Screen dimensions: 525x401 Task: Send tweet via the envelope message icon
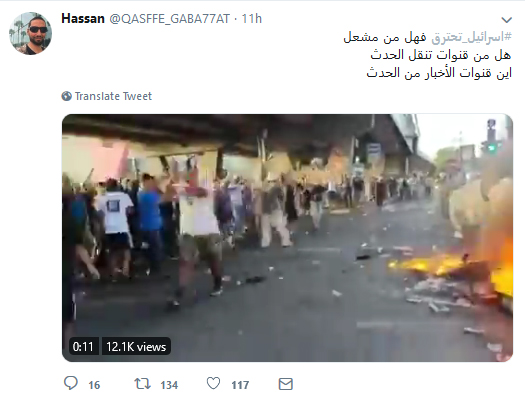pyautogui.click(x=286, y=384)
